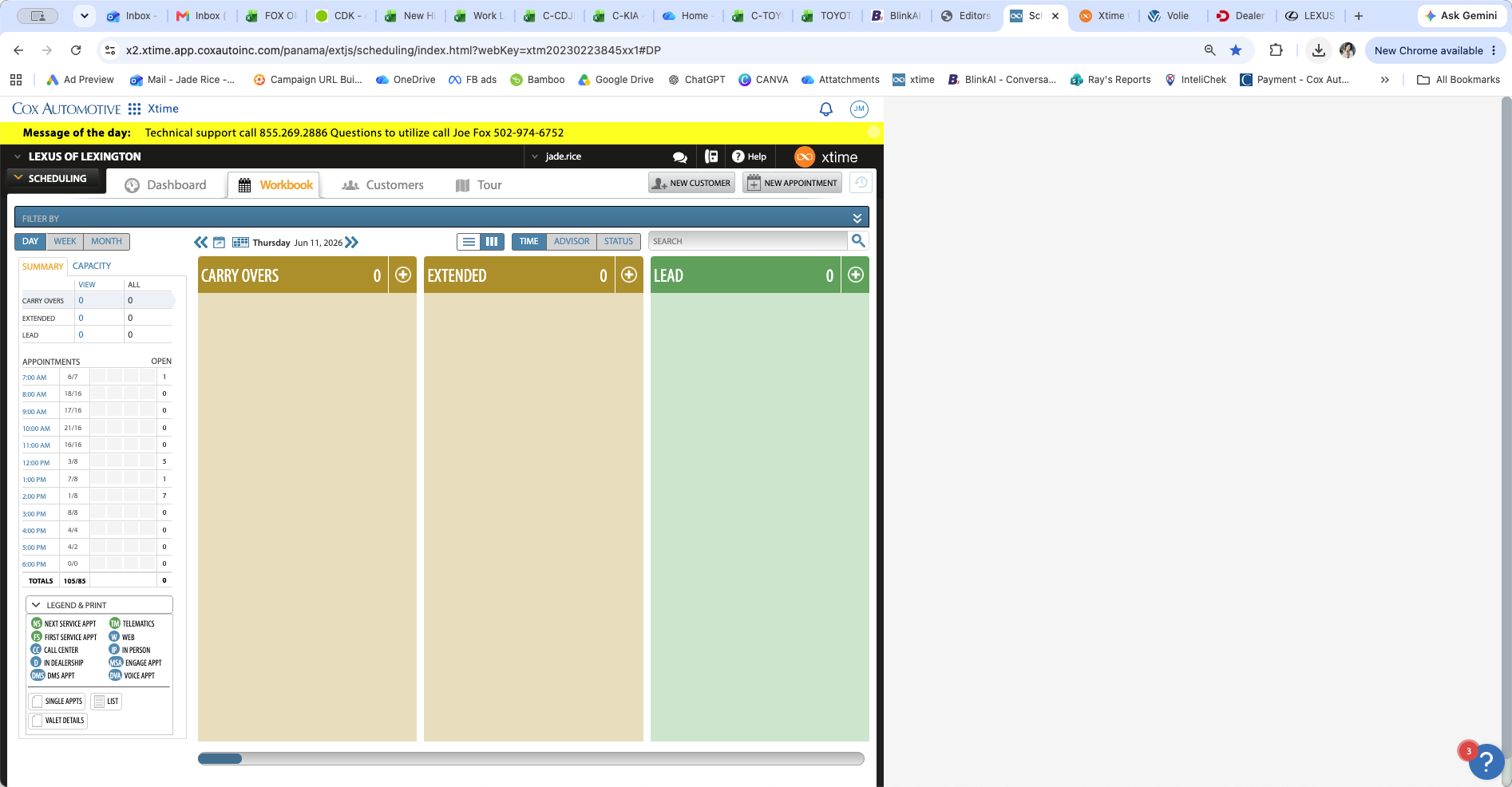Open New Chrome available menu
This screenshot has height=787, width=1512.
point(1435,50)
